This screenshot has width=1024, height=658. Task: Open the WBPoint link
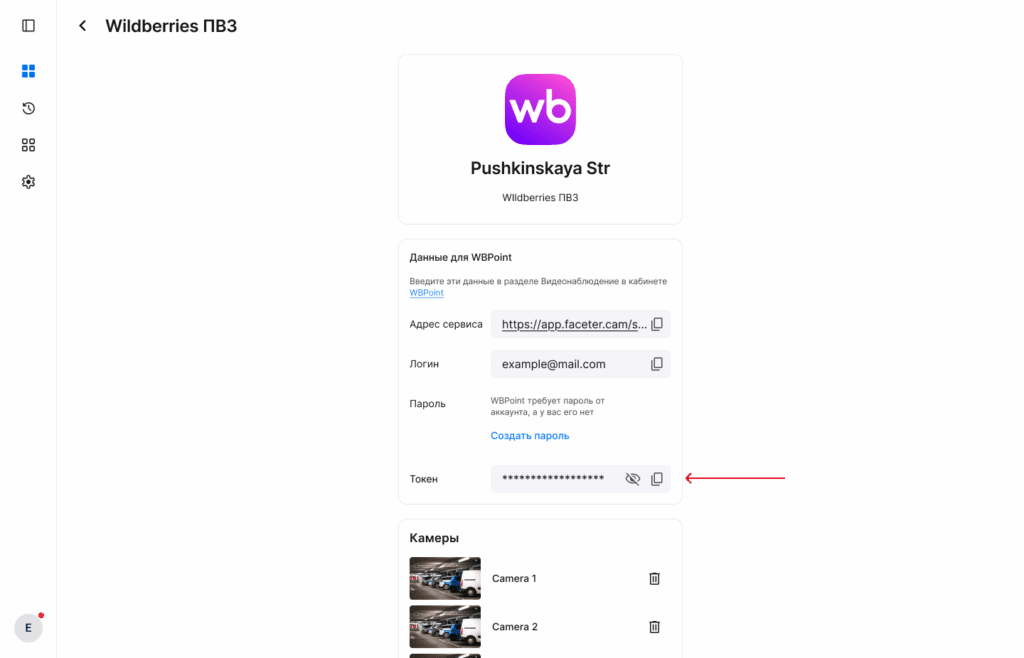point(426,293)
